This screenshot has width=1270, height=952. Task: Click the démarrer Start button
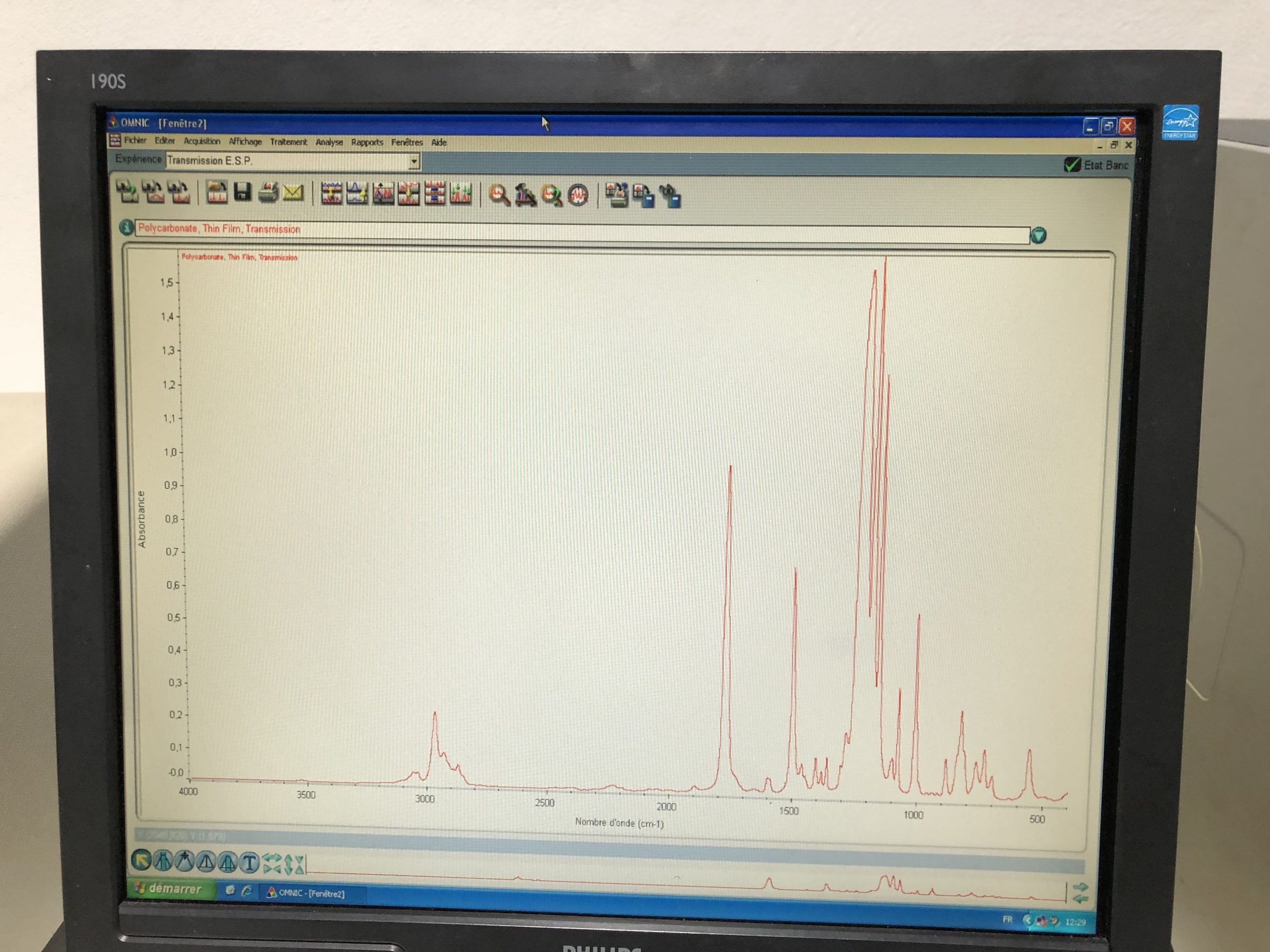169,889
